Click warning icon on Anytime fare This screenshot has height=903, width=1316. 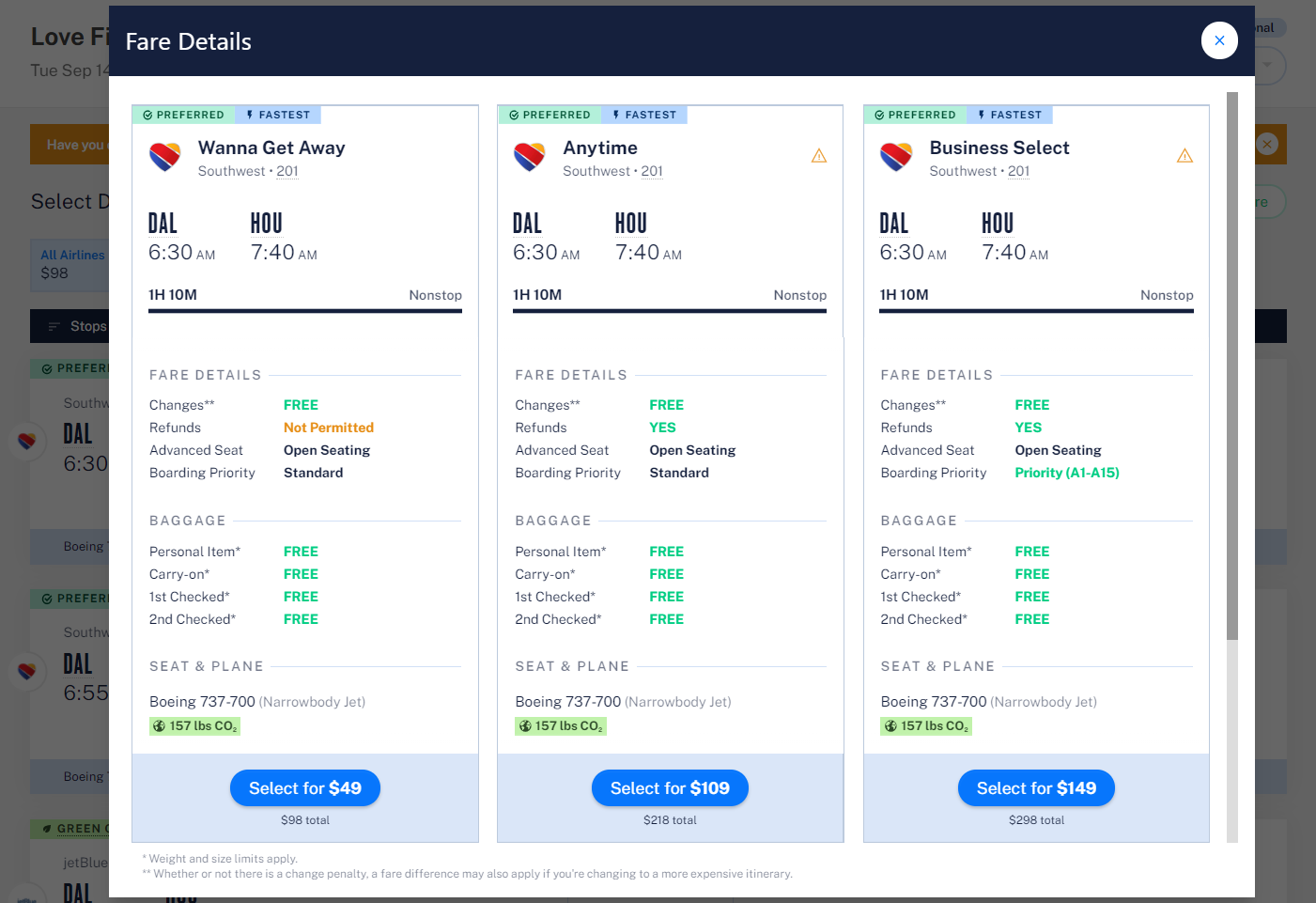(819, 156)
